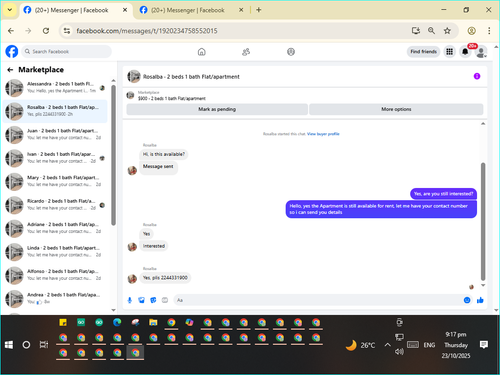
Task: Open the Groups icon in top navigation
Action: pos(291,52)
